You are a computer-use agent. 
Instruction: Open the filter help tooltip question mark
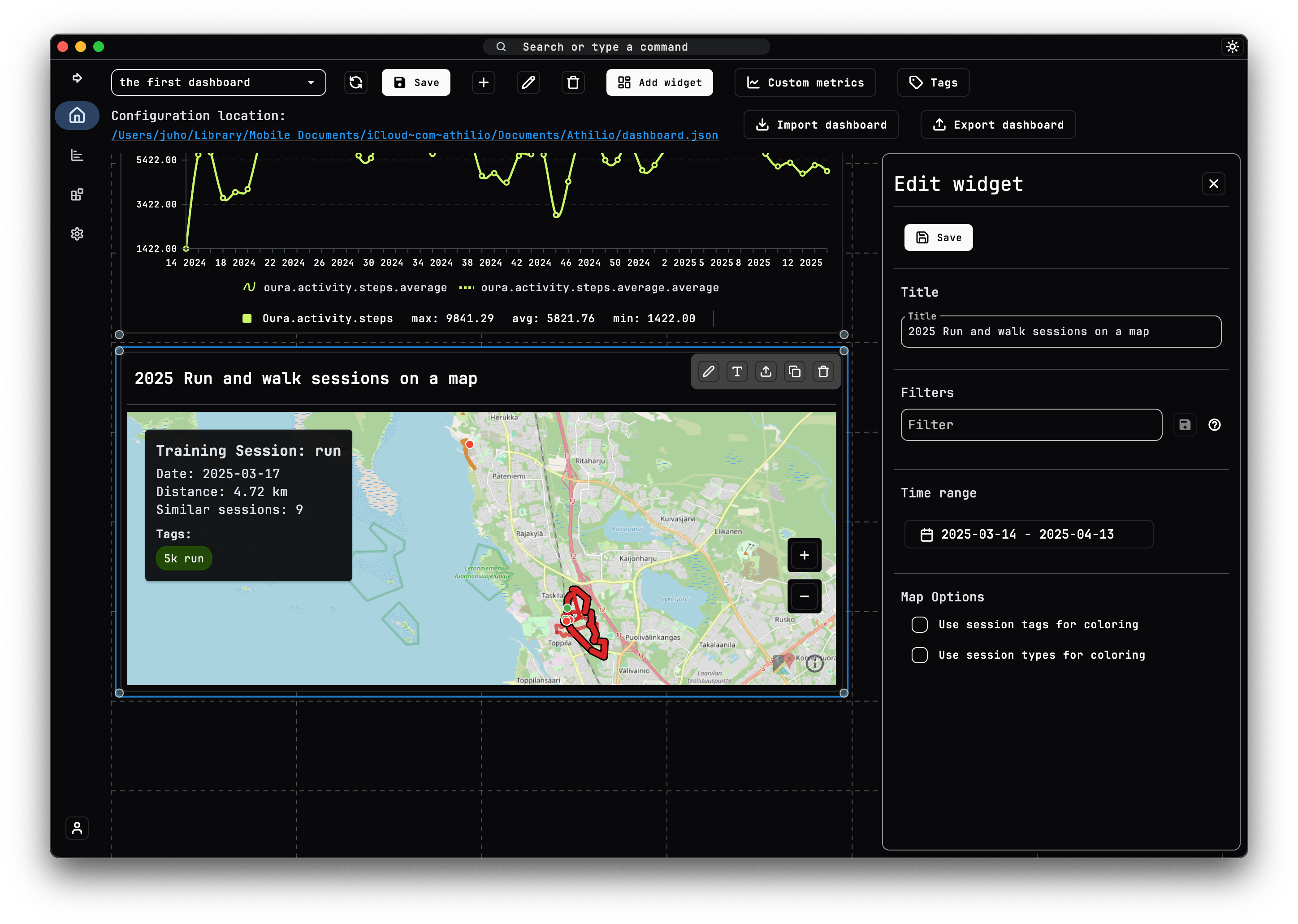[x=1215, y=424]
